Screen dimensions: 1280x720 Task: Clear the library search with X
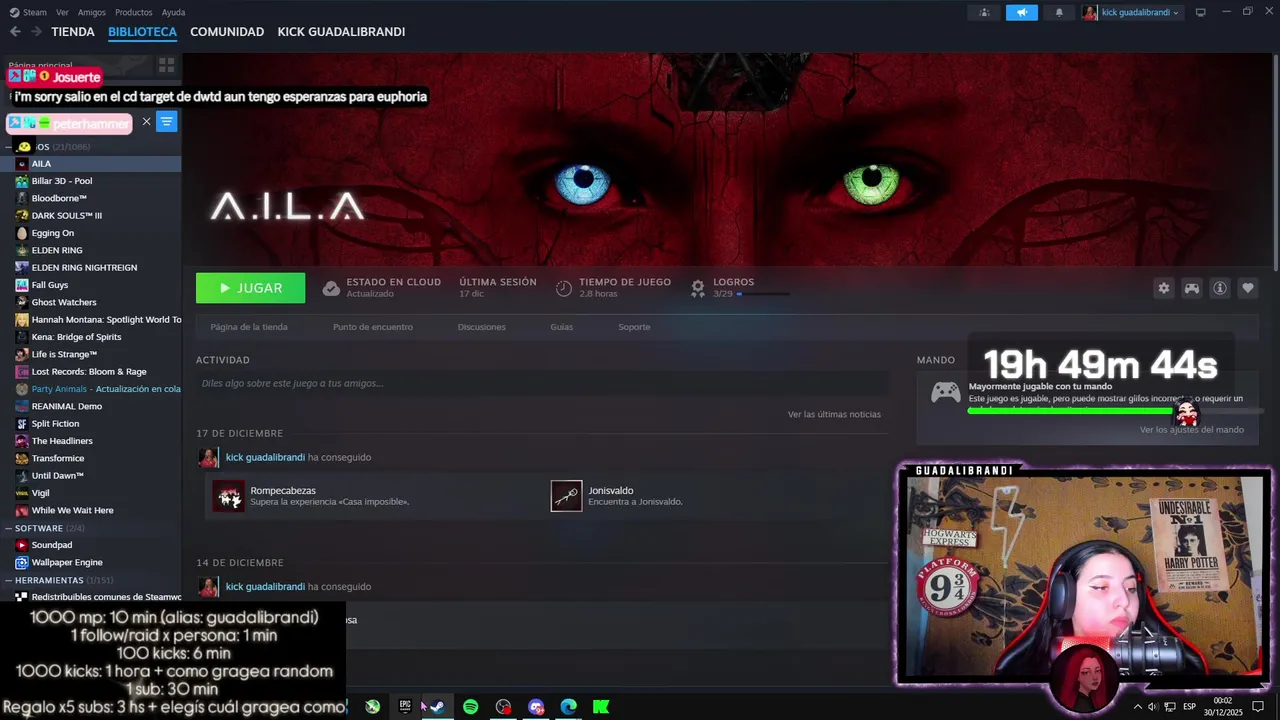[x=146, y=122]
